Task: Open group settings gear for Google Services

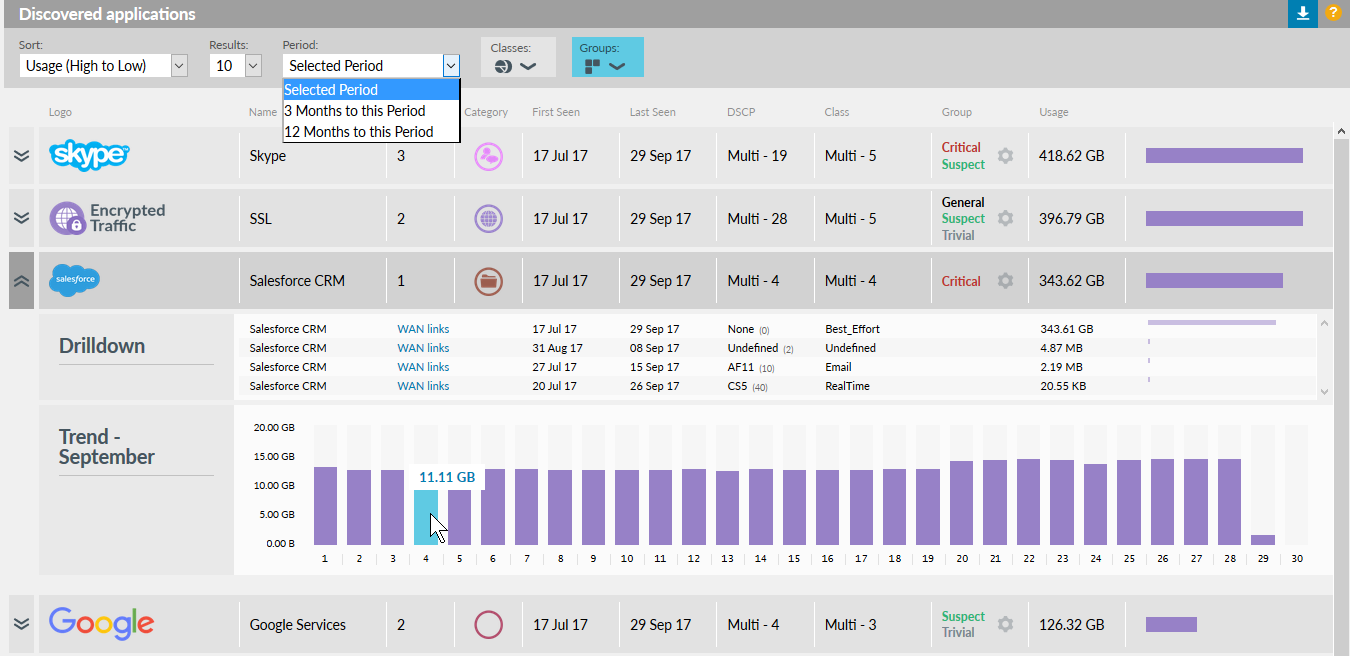Action: 1005,624
